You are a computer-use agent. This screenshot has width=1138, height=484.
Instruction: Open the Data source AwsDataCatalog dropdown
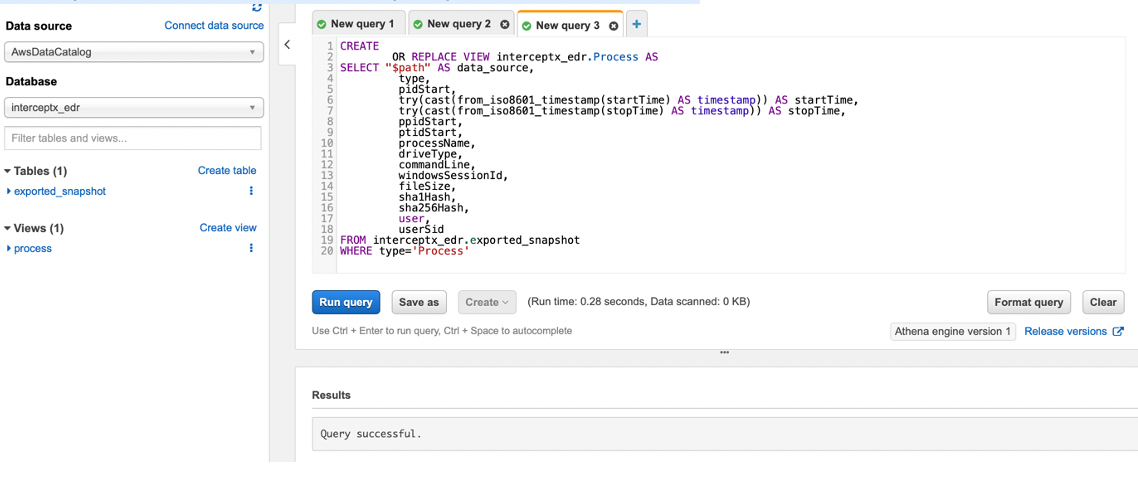pyautogui.click(x=134, y=52)
